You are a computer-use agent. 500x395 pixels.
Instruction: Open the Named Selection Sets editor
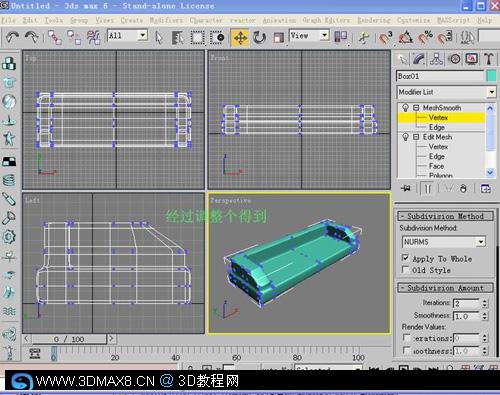click(x=467, y=37)
